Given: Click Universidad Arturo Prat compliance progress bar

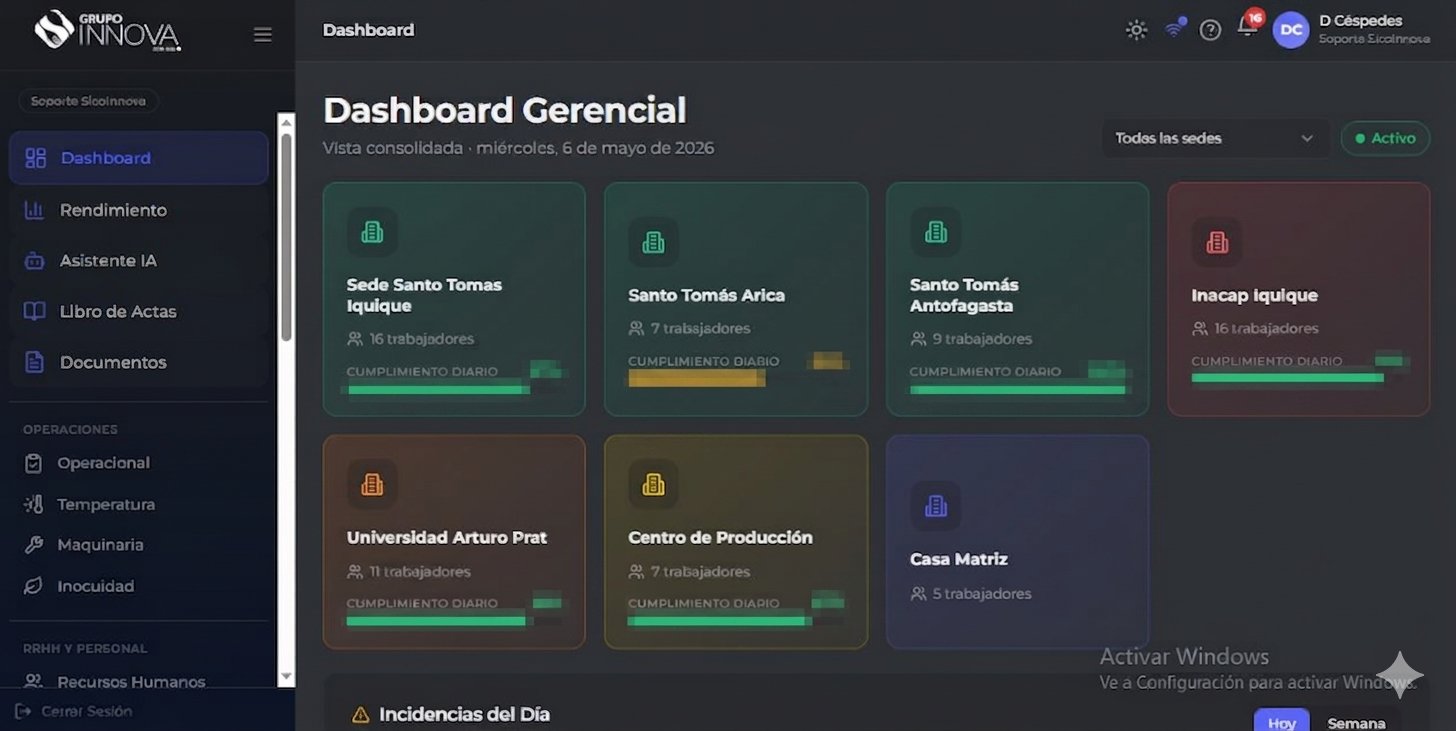Looking at the screenshot, I should 436,621.
